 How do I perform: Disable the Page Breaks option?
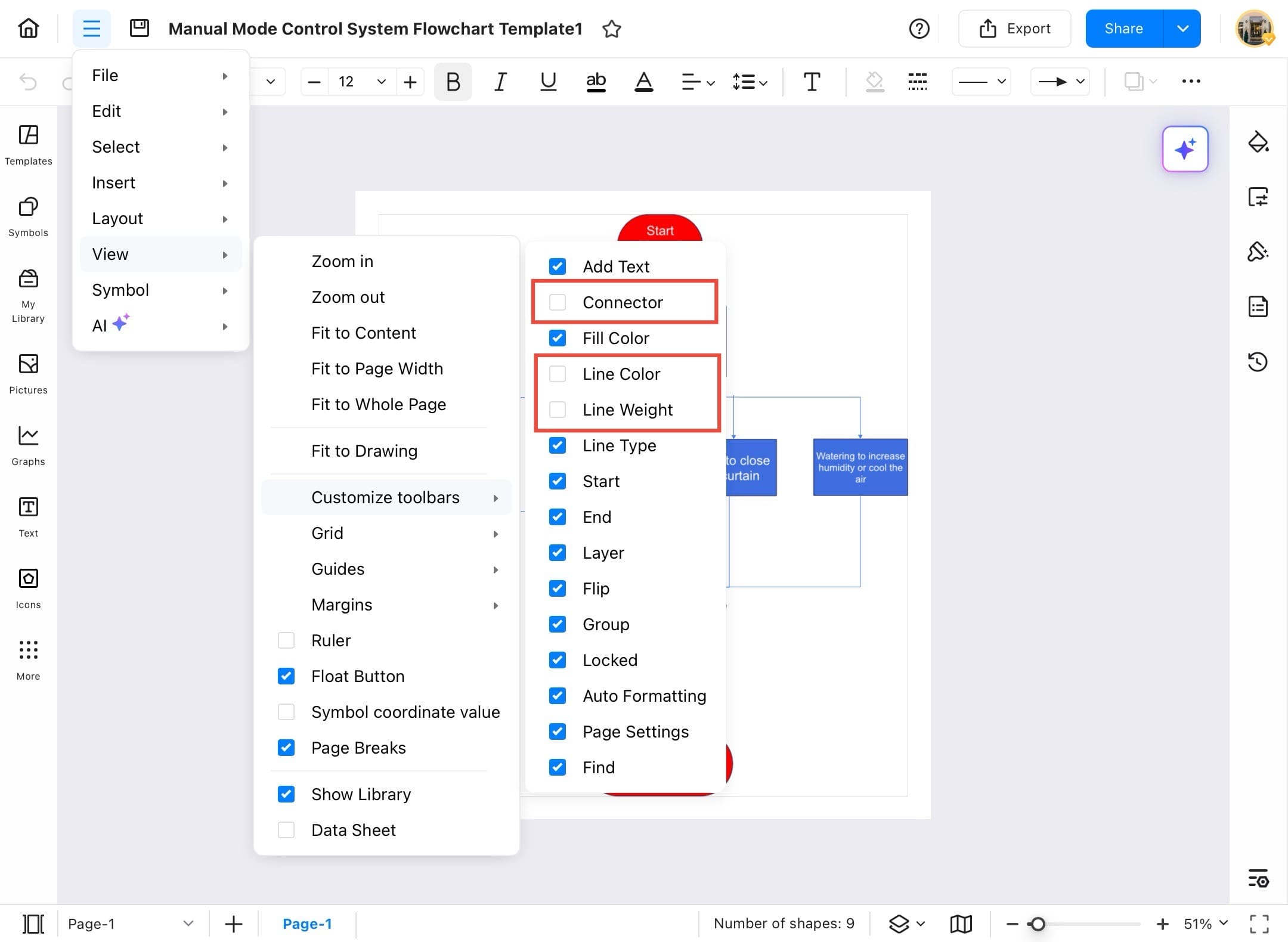click(286, 747)
